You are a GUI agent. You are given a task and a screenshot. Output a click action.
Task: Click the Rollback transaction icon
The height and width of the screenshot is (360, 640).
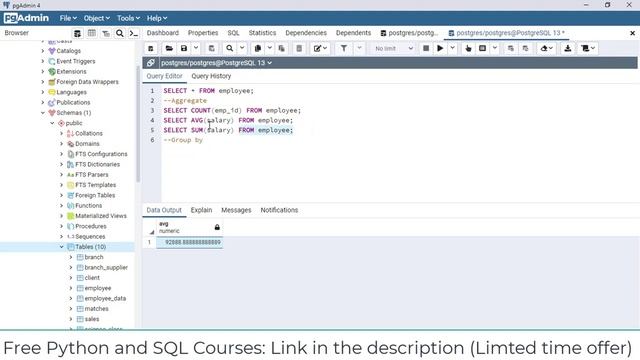[525, 48]
